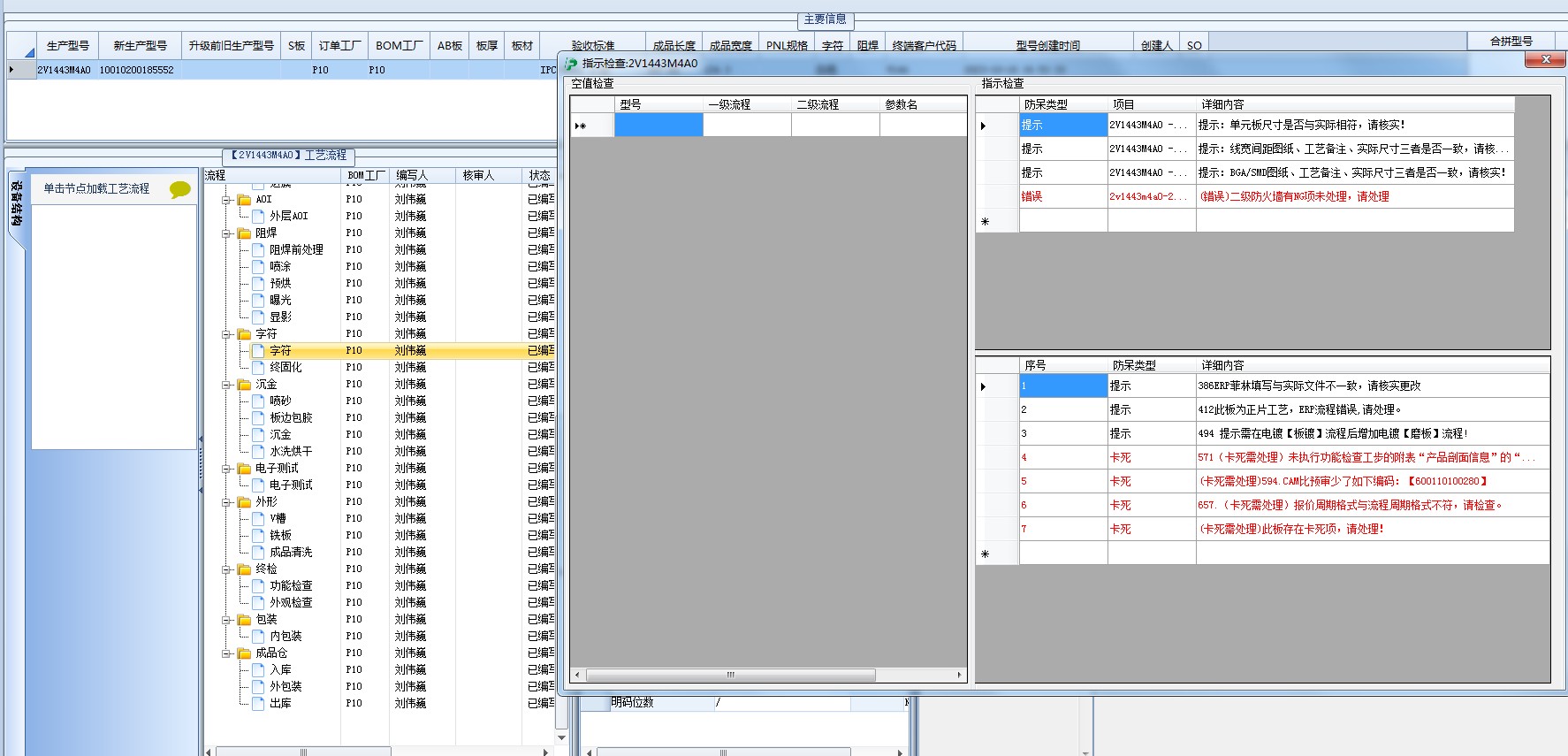Click document icon beside 终固化
Viewport: 1568px width, 756px height.
click(x=259, y=367)
